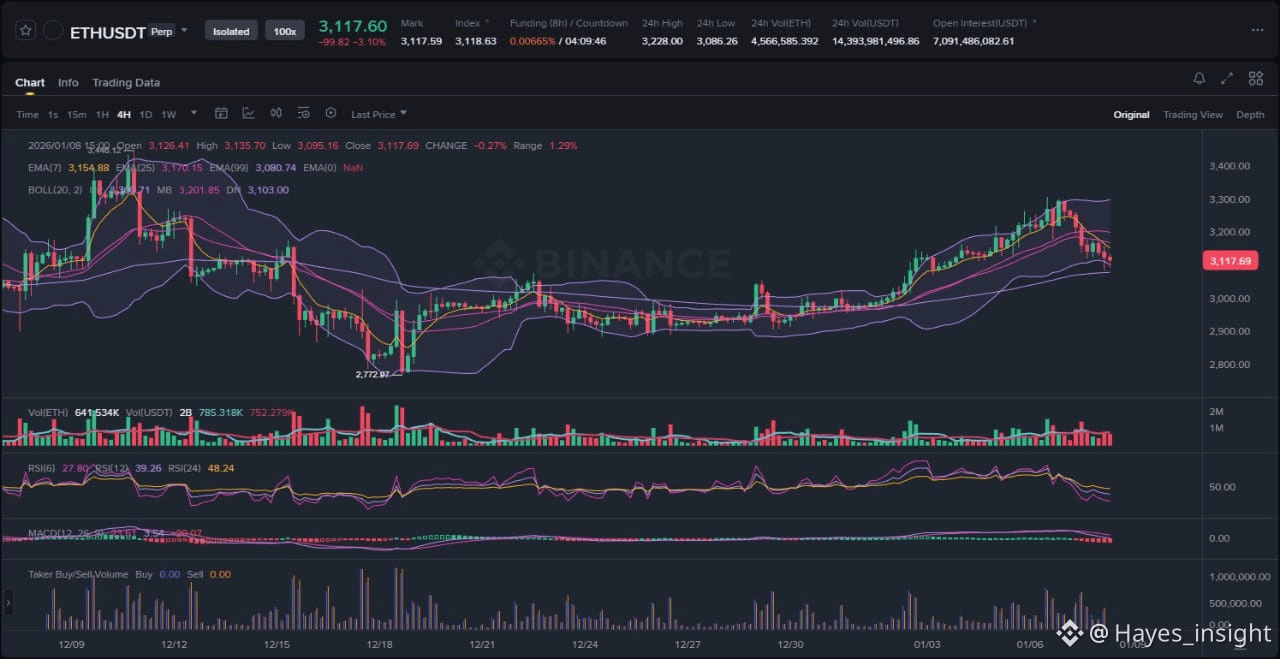Open the Last Price type dropdown
Image resolution: width=1280 pixels, height=659 pixels.
pos(379,115)
